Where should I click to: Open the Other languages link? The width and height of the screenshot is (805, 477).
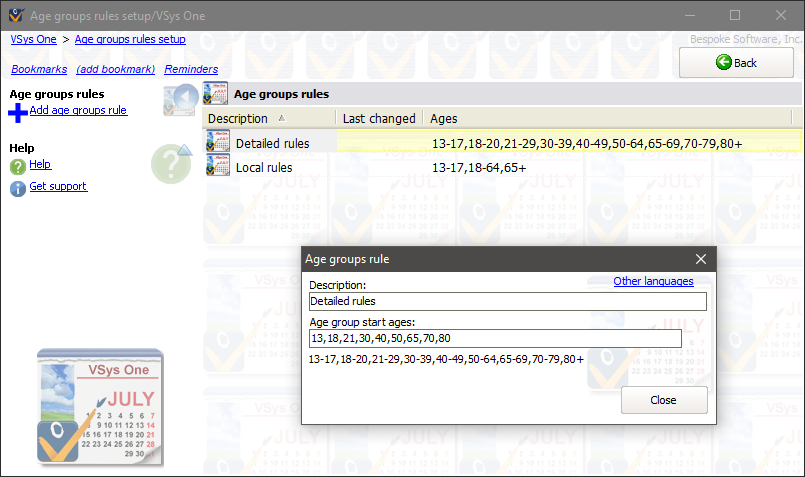(653, 281)
